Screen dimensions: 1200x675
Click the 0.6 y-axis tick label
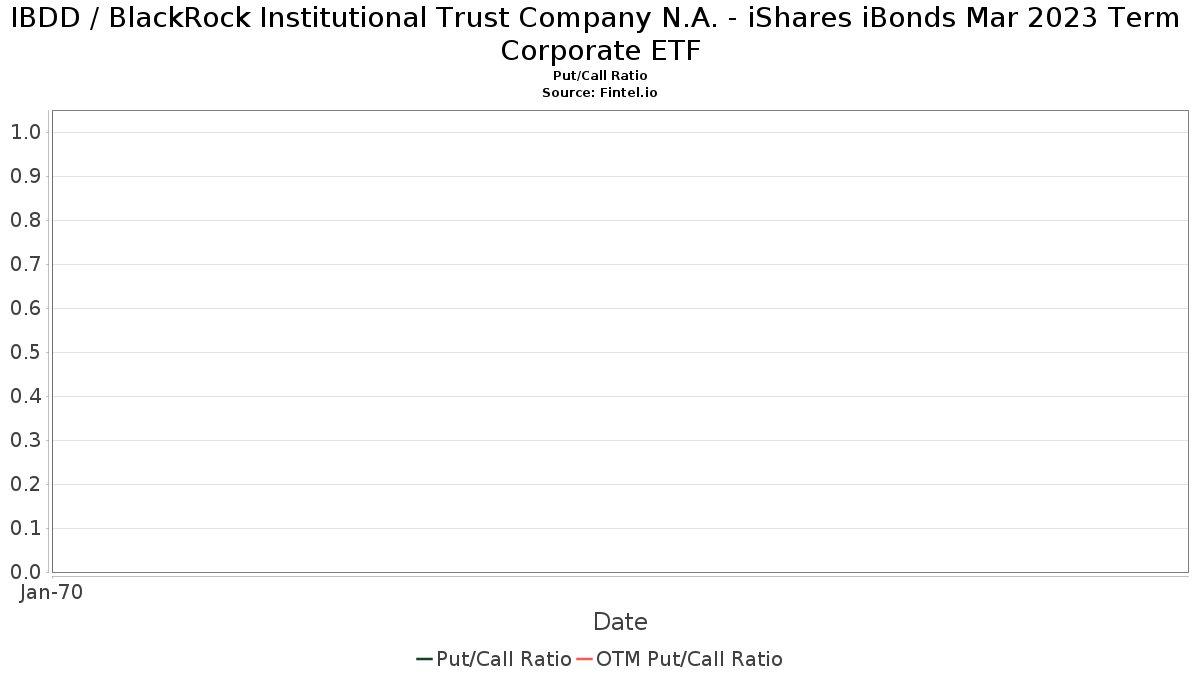click(x=25, y=308)
